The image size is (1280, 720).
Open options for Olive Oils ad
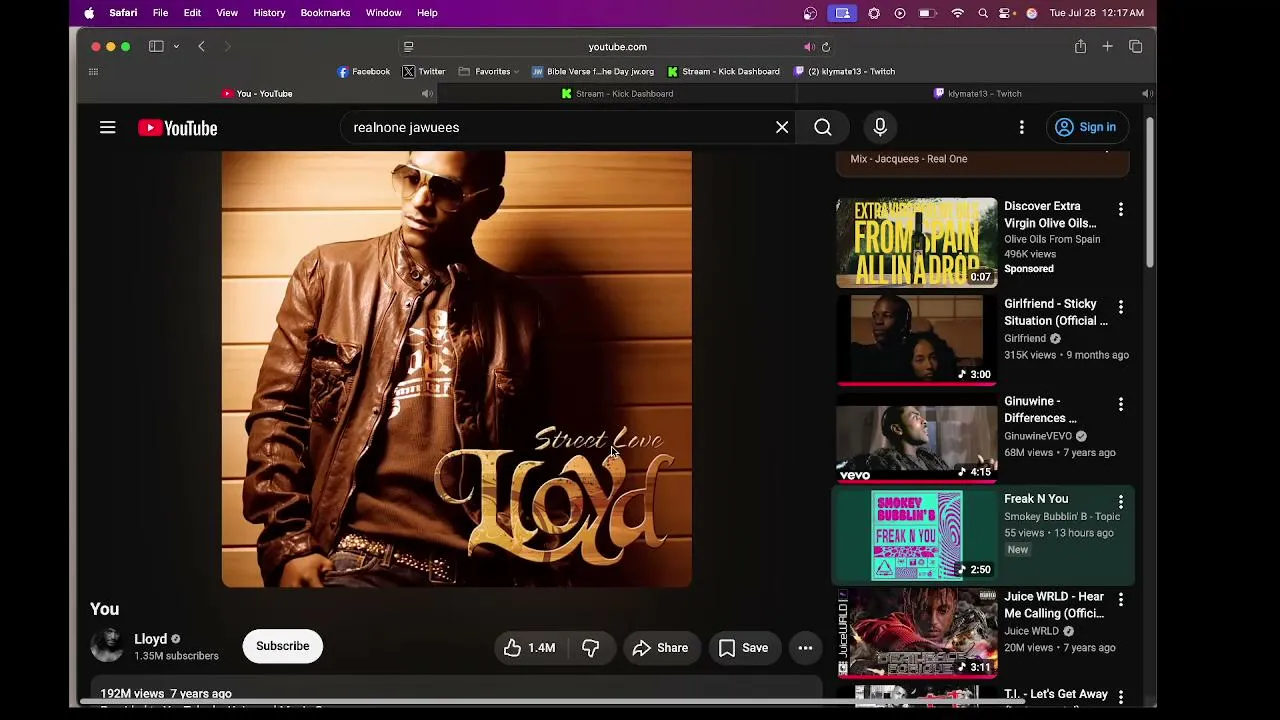click(1121, 209)
